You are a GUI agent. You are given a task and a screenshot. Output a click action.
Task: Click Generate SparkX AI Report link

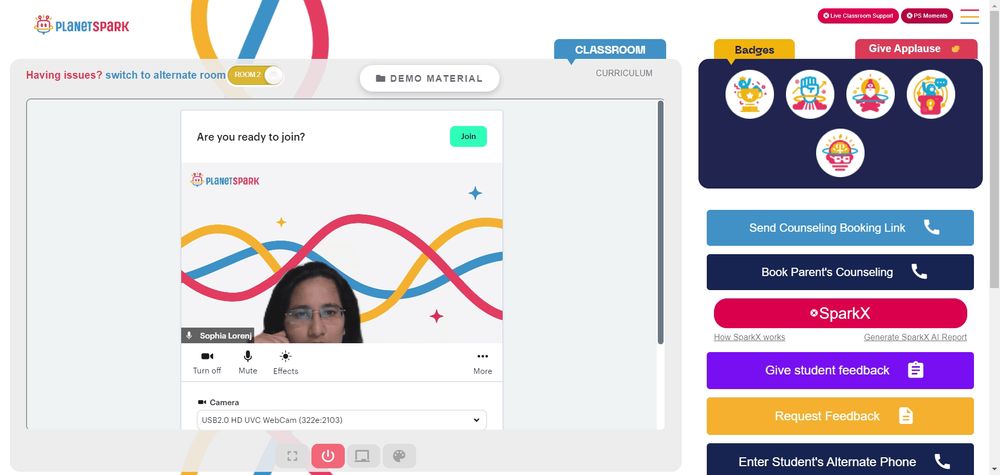[x=915, y=337]
